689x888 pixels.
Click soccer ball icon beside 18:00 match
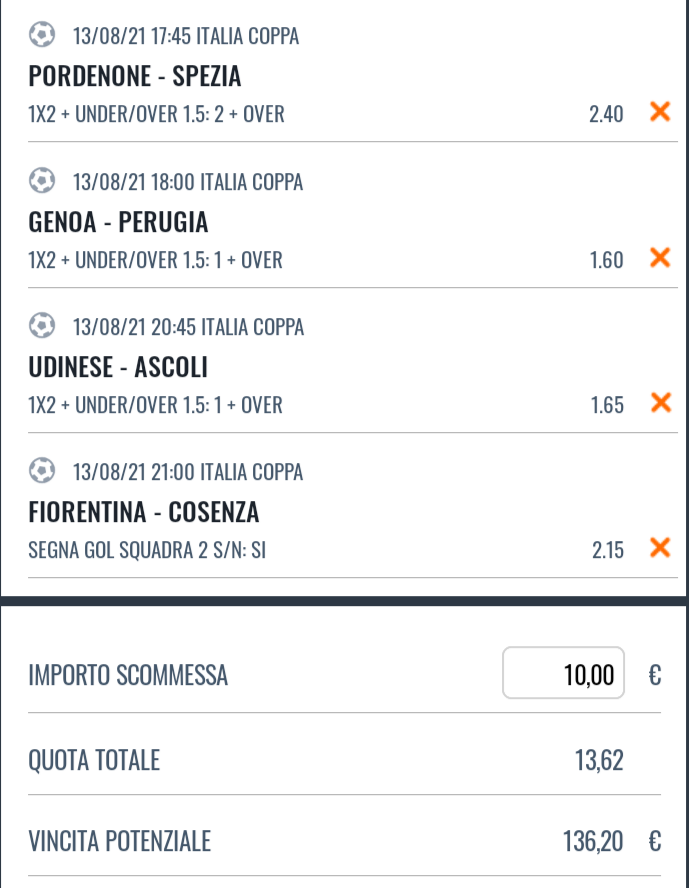42,181
